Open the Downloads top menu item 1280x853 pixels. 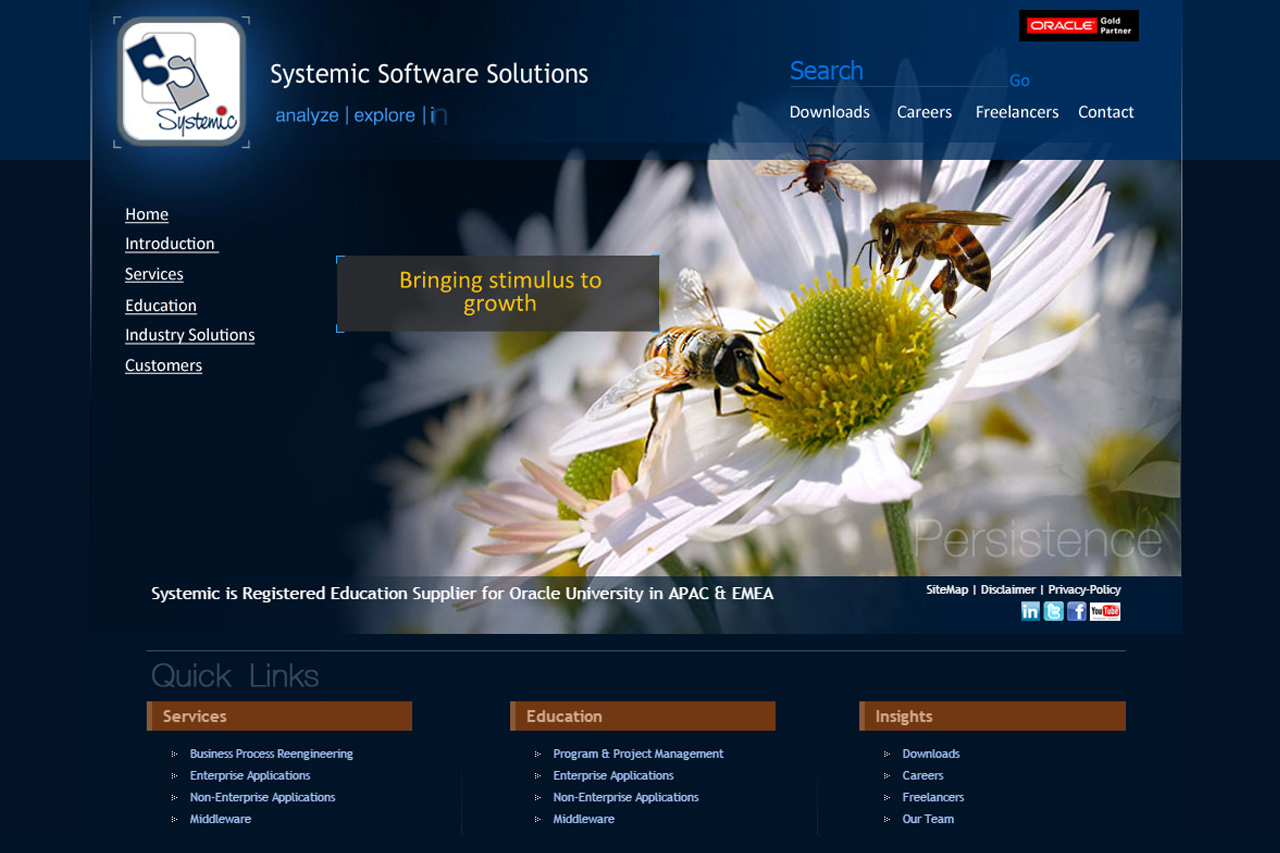click(x=829, y=112)
